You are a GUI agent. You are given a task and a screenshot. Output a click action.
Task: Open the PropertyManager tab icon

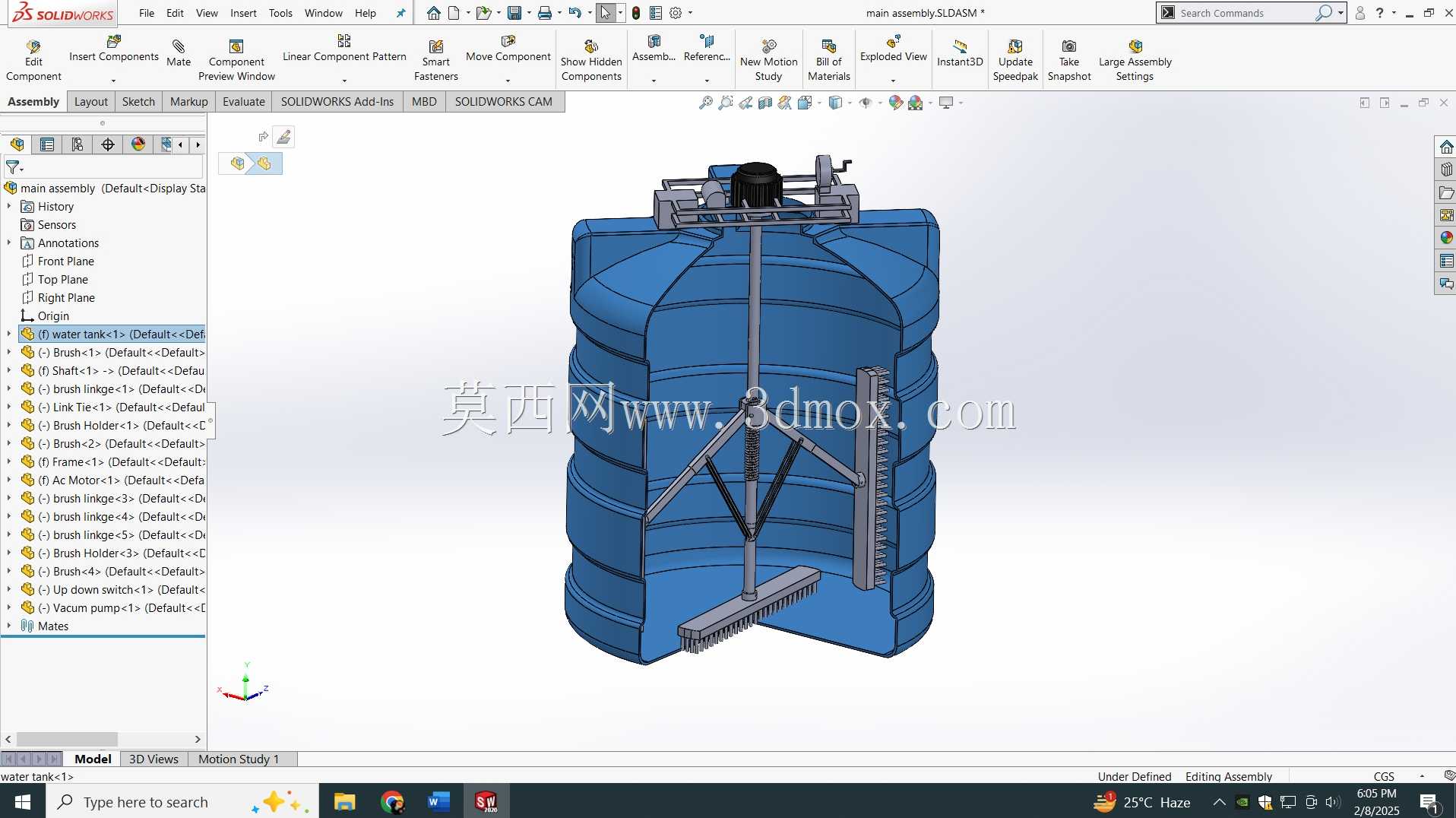click(x=47, y=144)
